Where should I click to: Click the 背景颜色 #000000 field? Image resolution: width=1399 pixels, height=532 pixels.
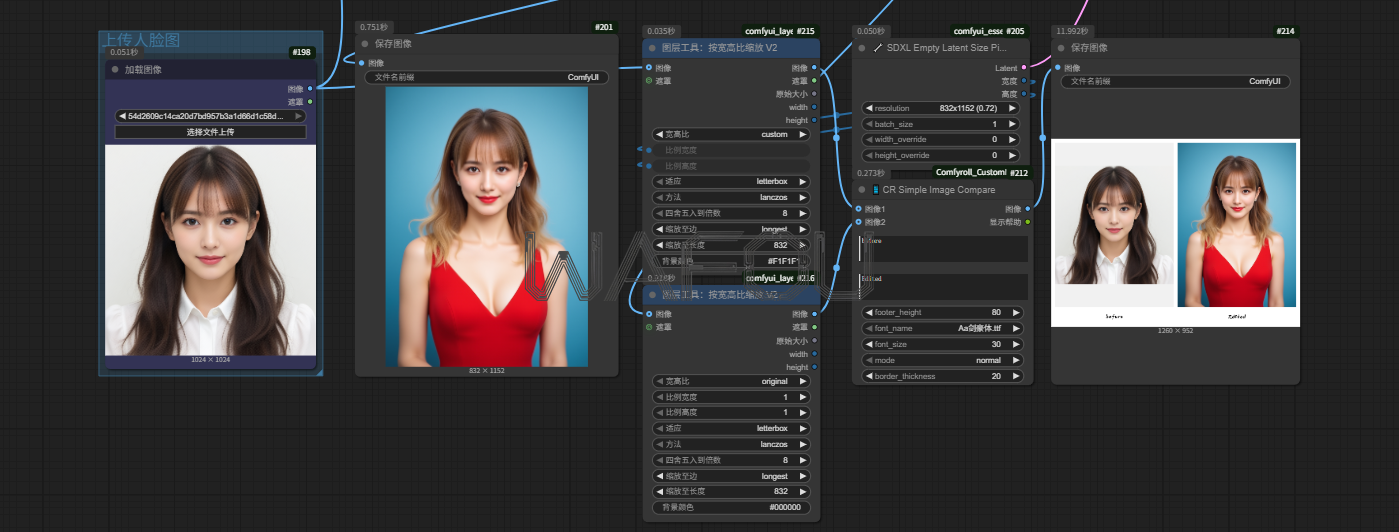click(x=730, y=508)
